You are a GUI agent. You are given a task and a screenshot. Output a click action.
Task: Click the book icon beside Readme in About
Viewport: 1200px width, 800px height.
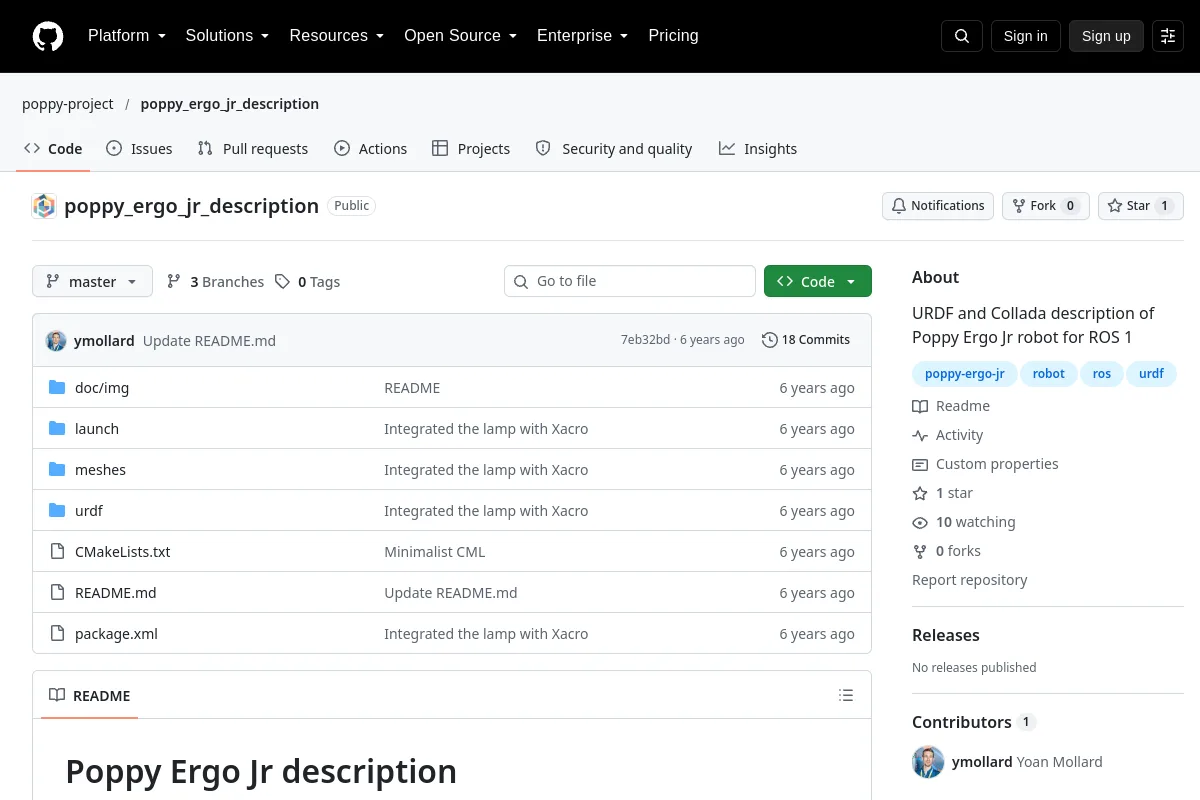[920, 406]
